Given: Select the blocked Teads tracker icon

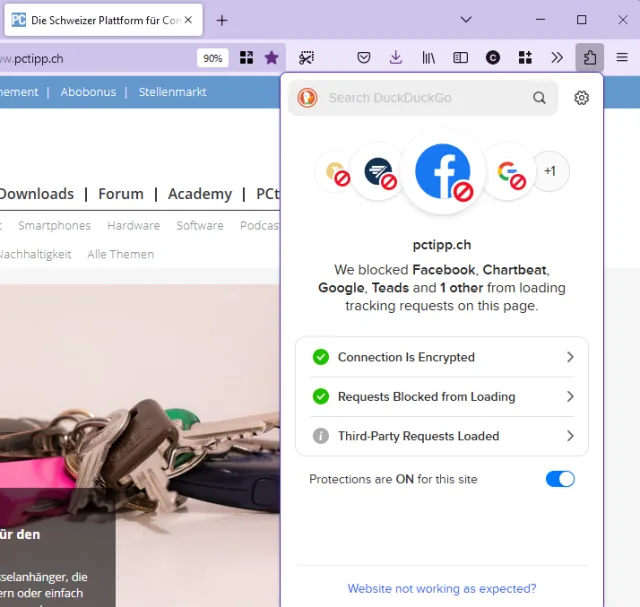Looking at the screenshot, I should [x=336, y=171].
